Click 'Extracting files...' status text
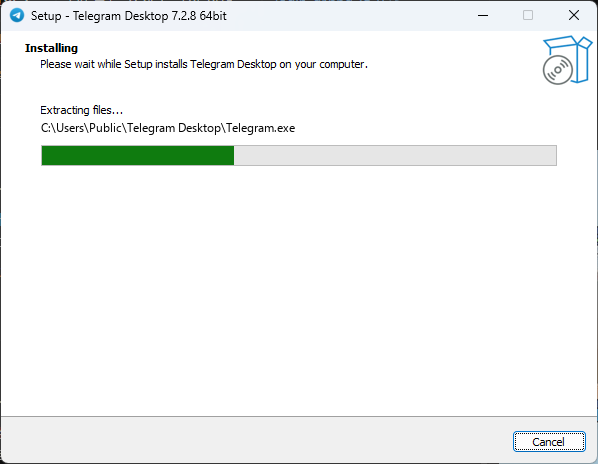Viewport: 598px width, 464px height. 82,110
